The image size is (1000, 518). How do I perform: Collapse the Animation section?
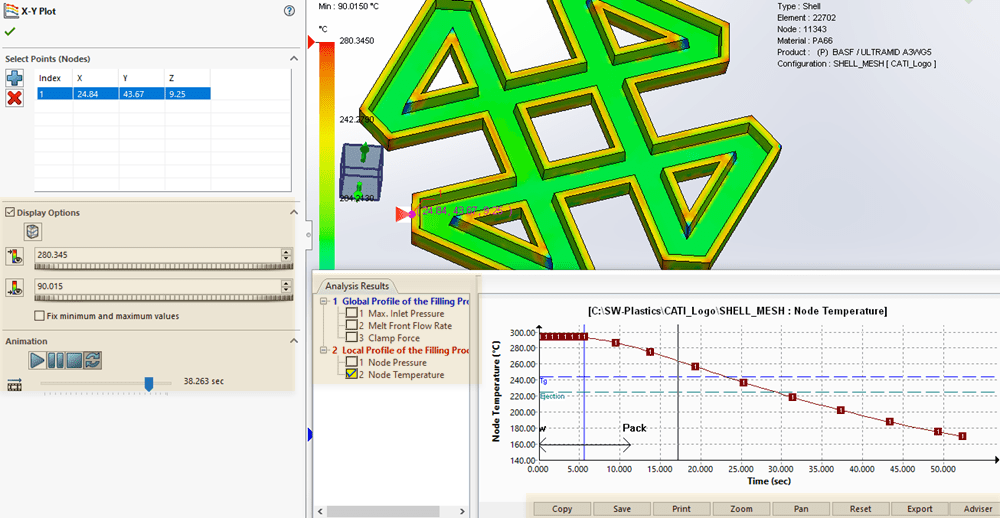point(294,341)
